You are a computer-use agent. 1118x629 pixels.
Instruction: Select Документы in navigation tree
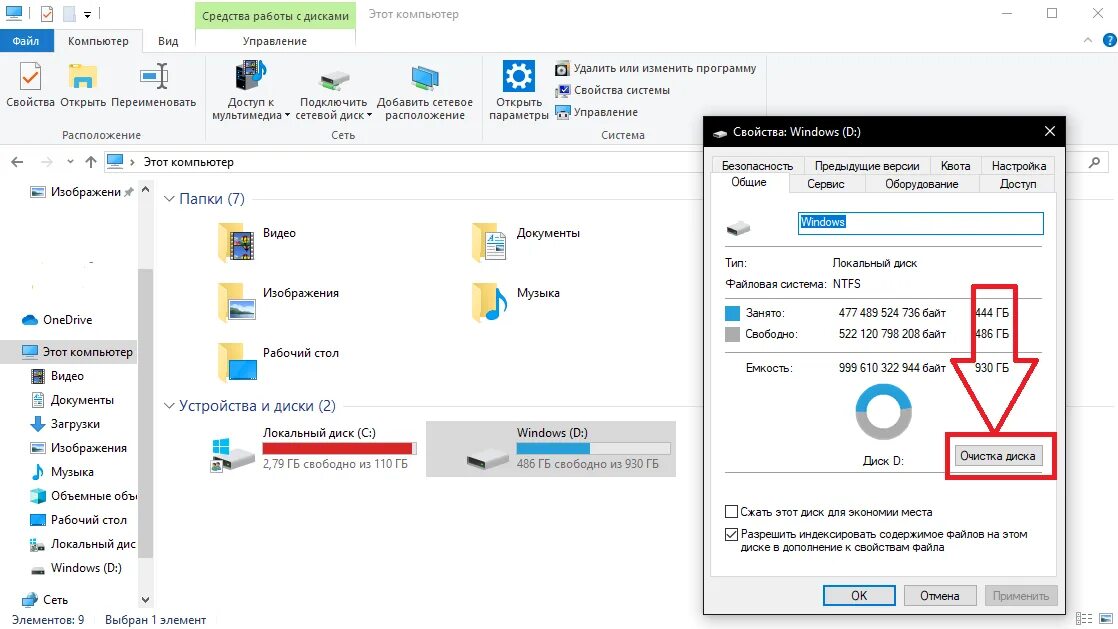click(x=72, y=400)
